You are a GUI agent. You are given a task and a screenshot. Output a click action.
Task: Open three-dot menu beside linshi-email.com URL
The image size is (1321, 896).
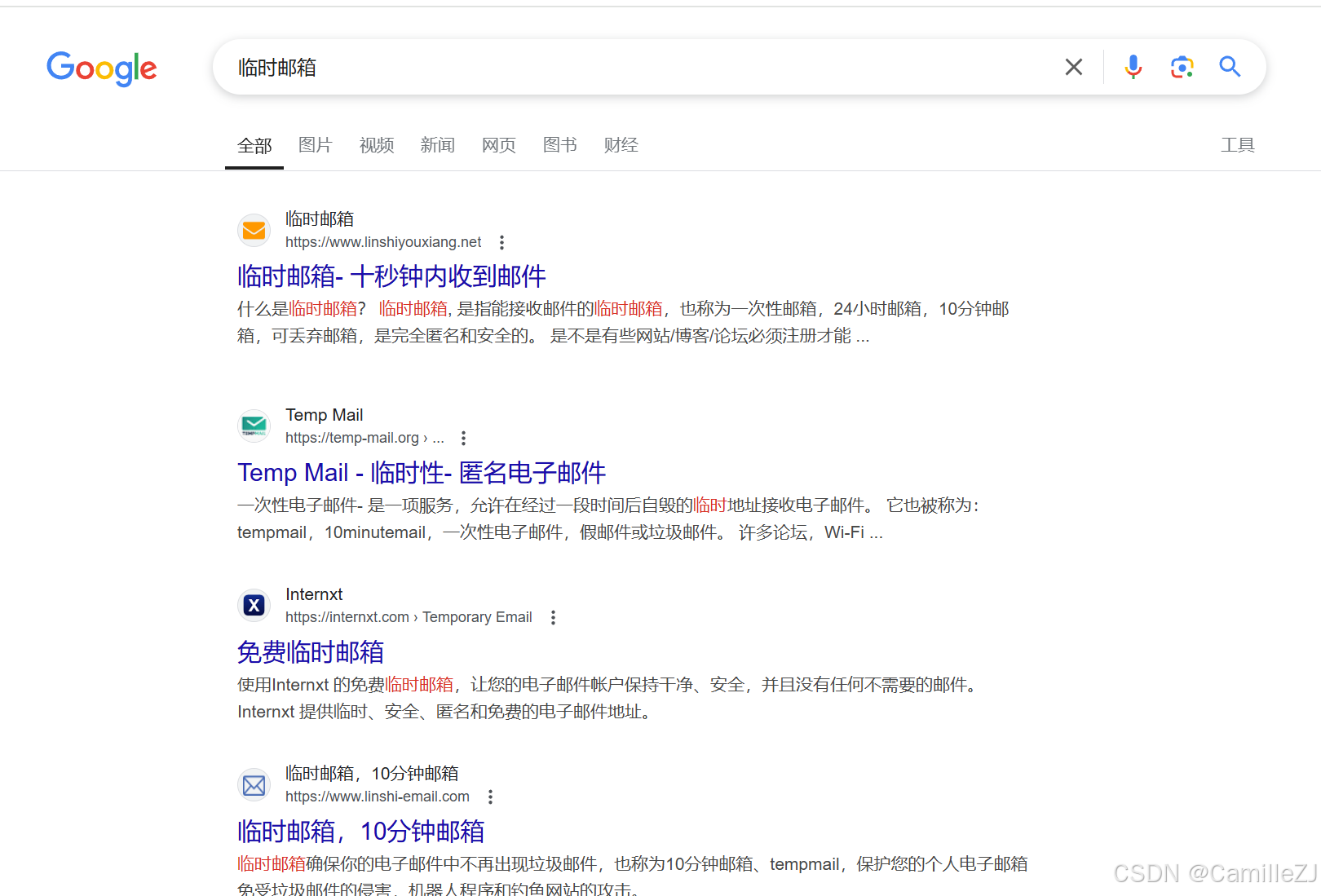(490, 797)
